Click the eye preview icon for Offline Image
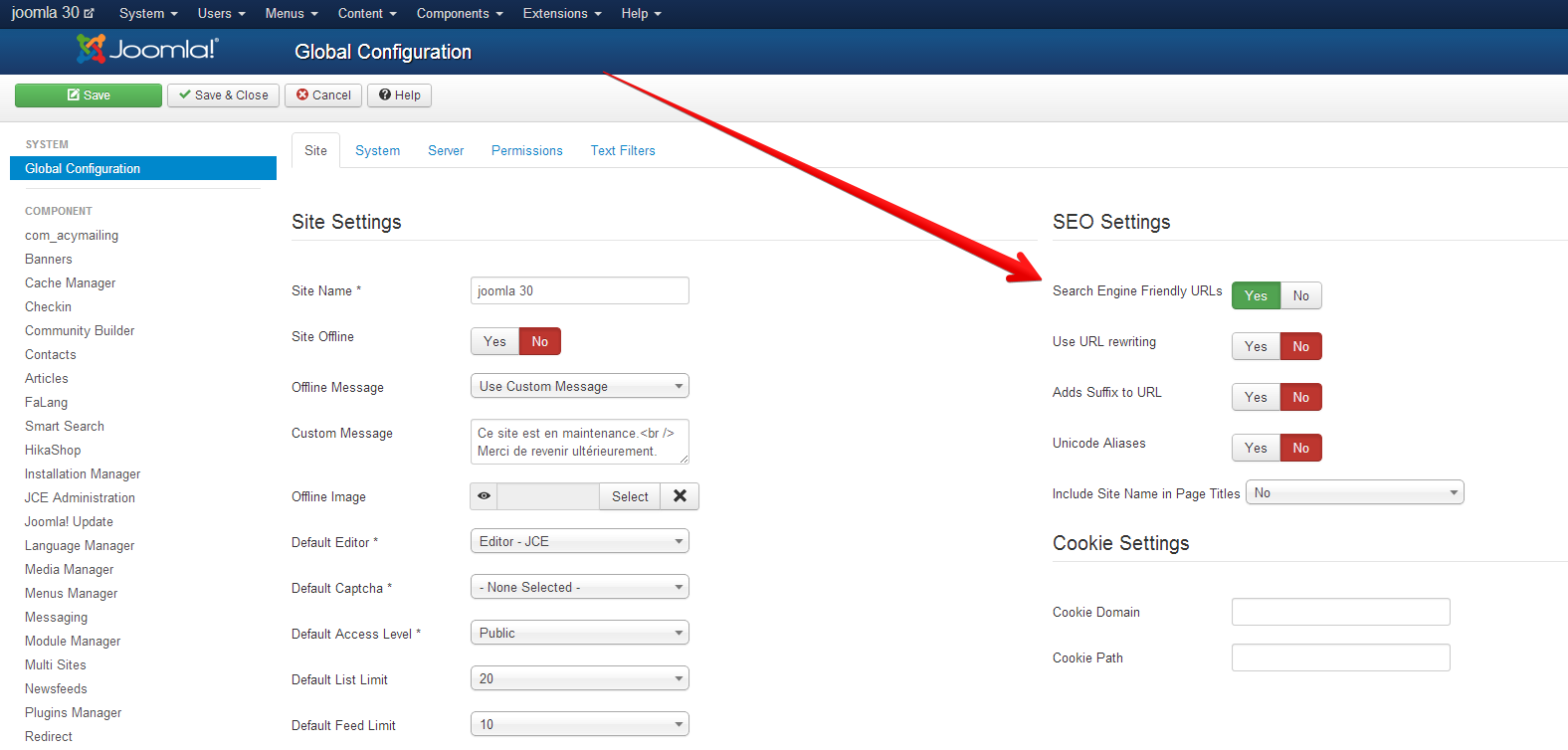The height and width of the screenshot is (750, 1568). coord(484,496)
